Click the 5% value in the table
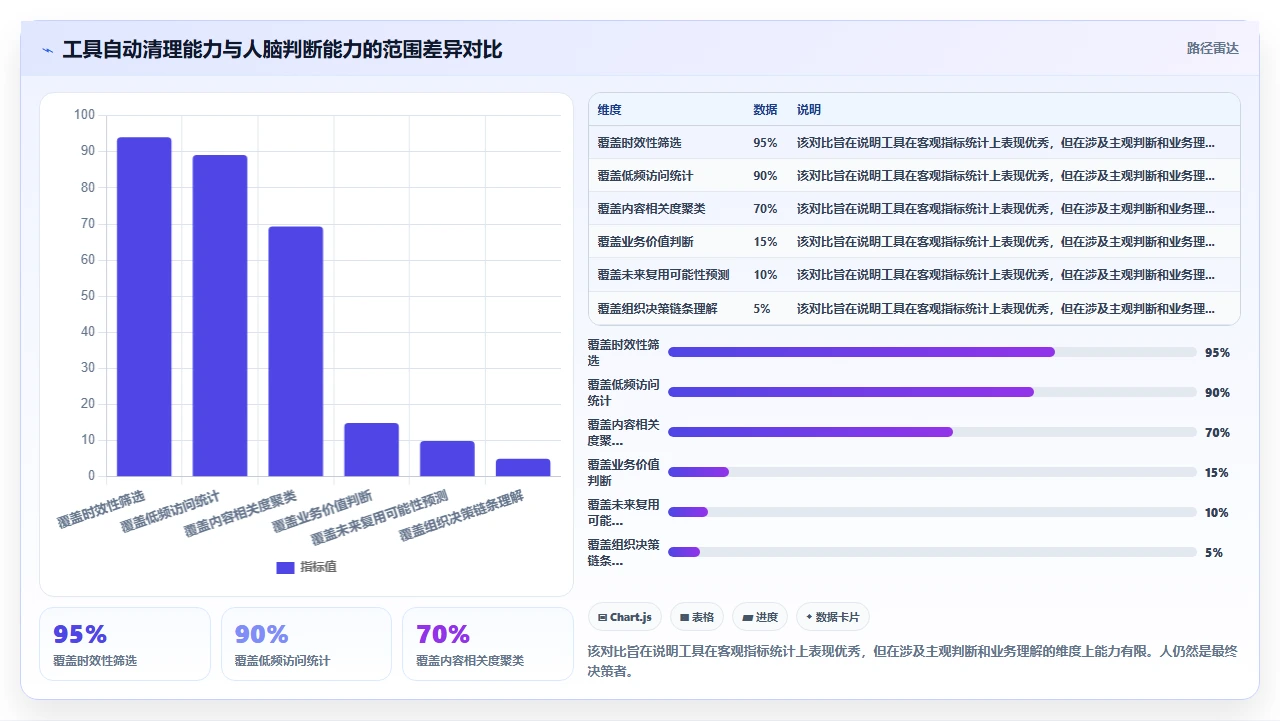This screenshot has height=721, width=1280. 762,309
